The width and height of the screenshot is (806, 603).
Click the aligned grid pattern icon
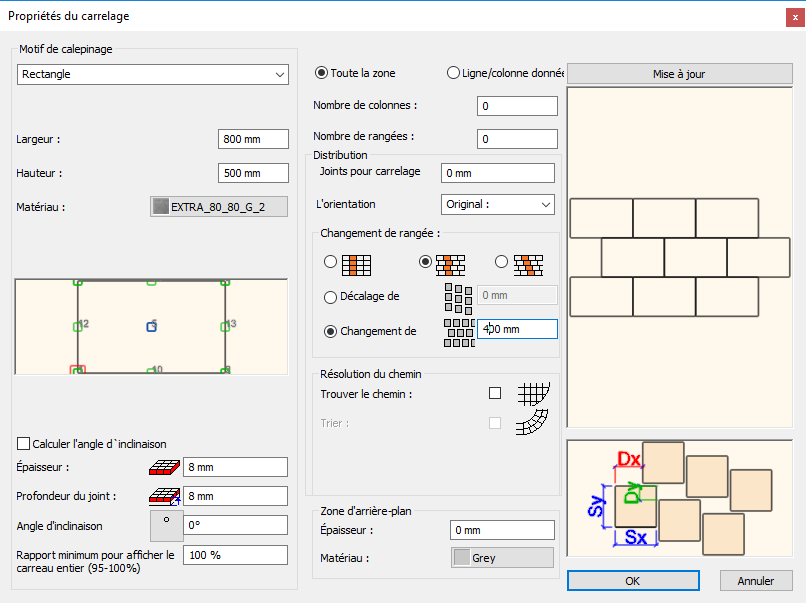(x=356, y=265)
